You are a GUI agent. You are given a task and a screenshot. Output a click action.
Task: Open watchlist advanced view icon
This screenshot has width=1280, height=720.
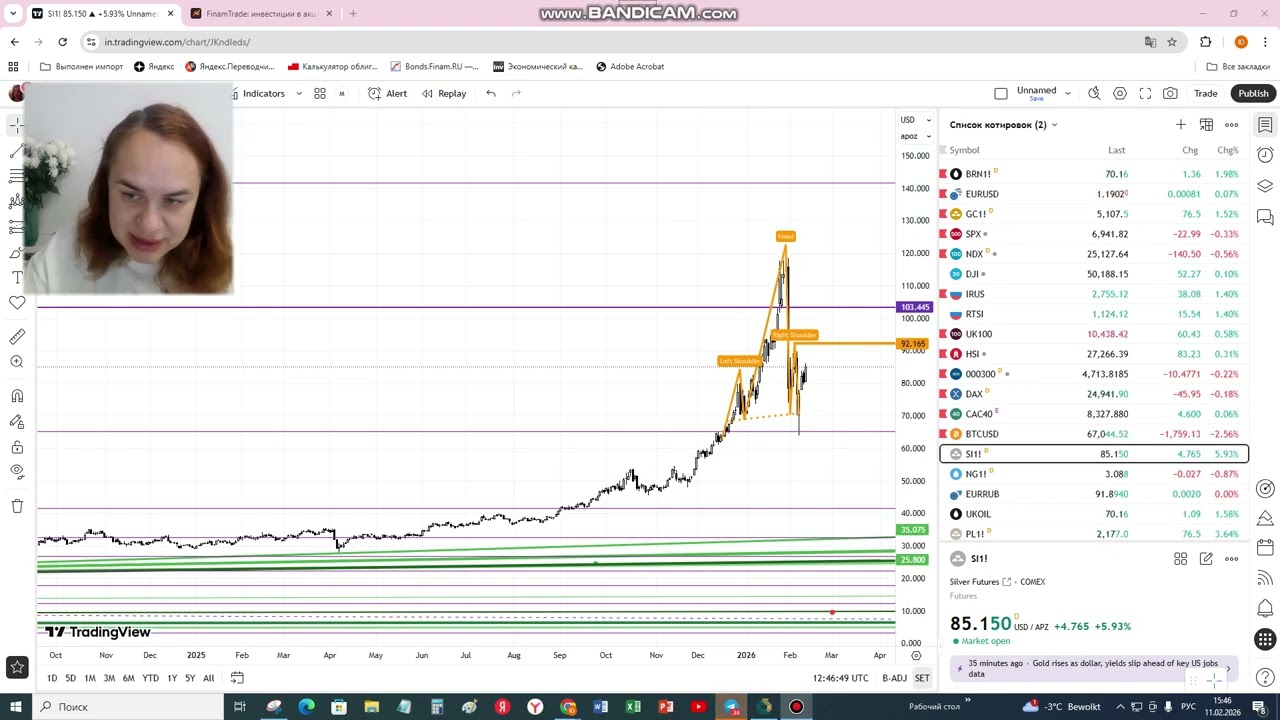[x=1206, y=124]
